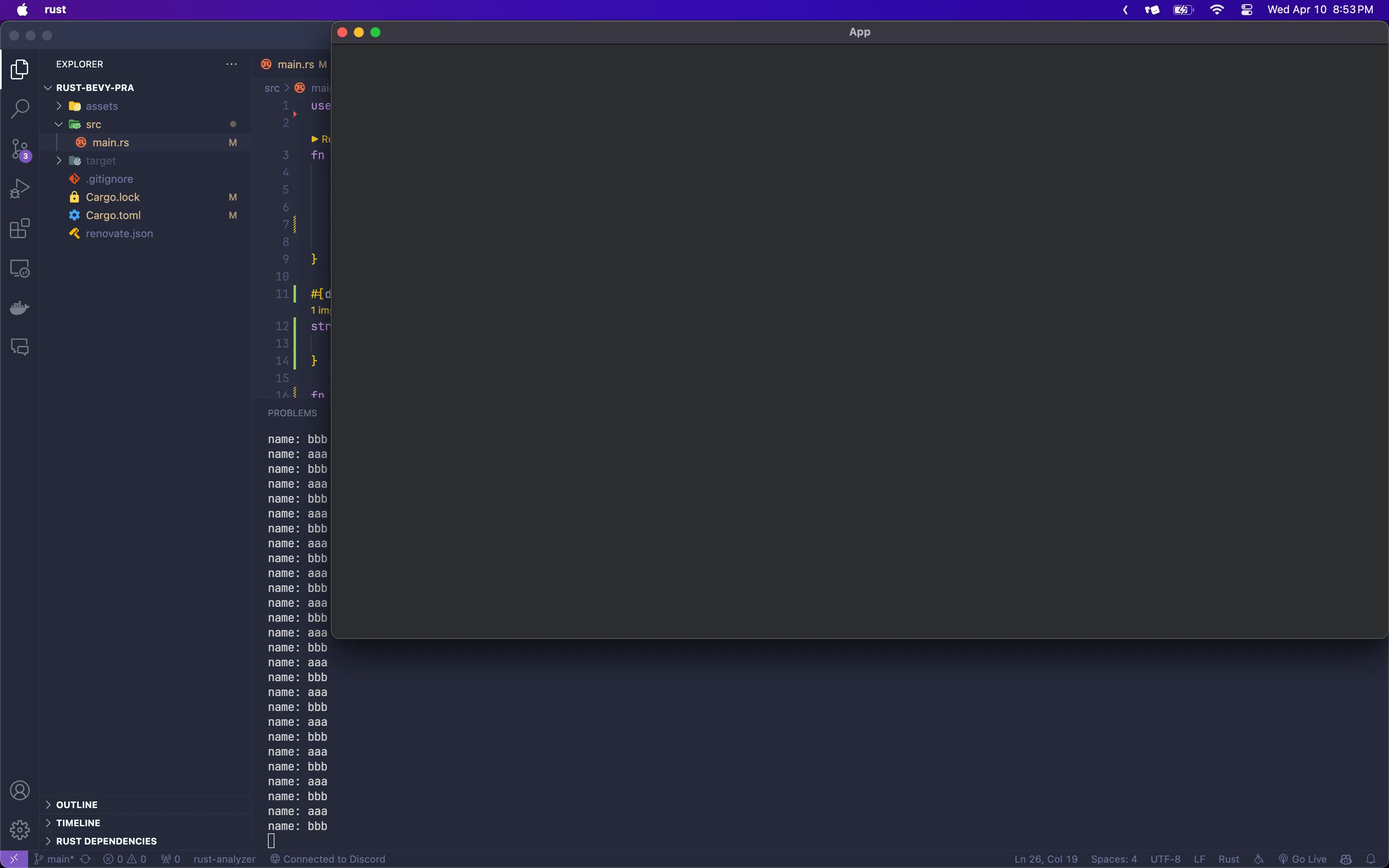Click the ports forwarded 0 status item

point(170,859)
